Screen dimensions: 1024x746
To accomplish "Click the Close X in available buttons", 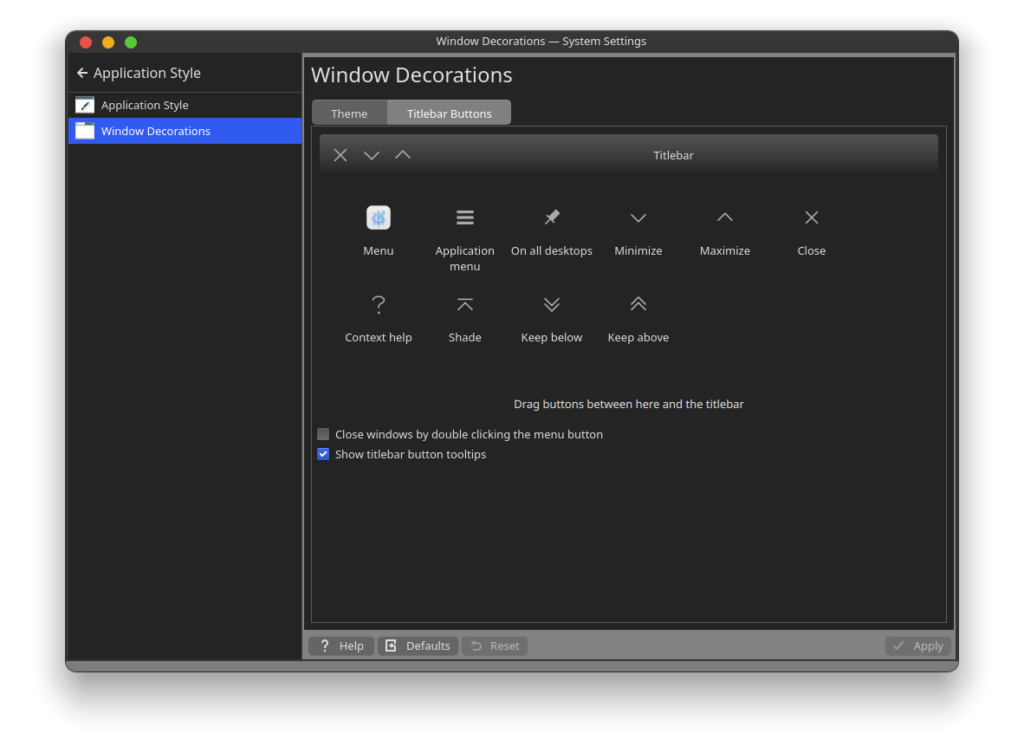I will click(811, 218).
